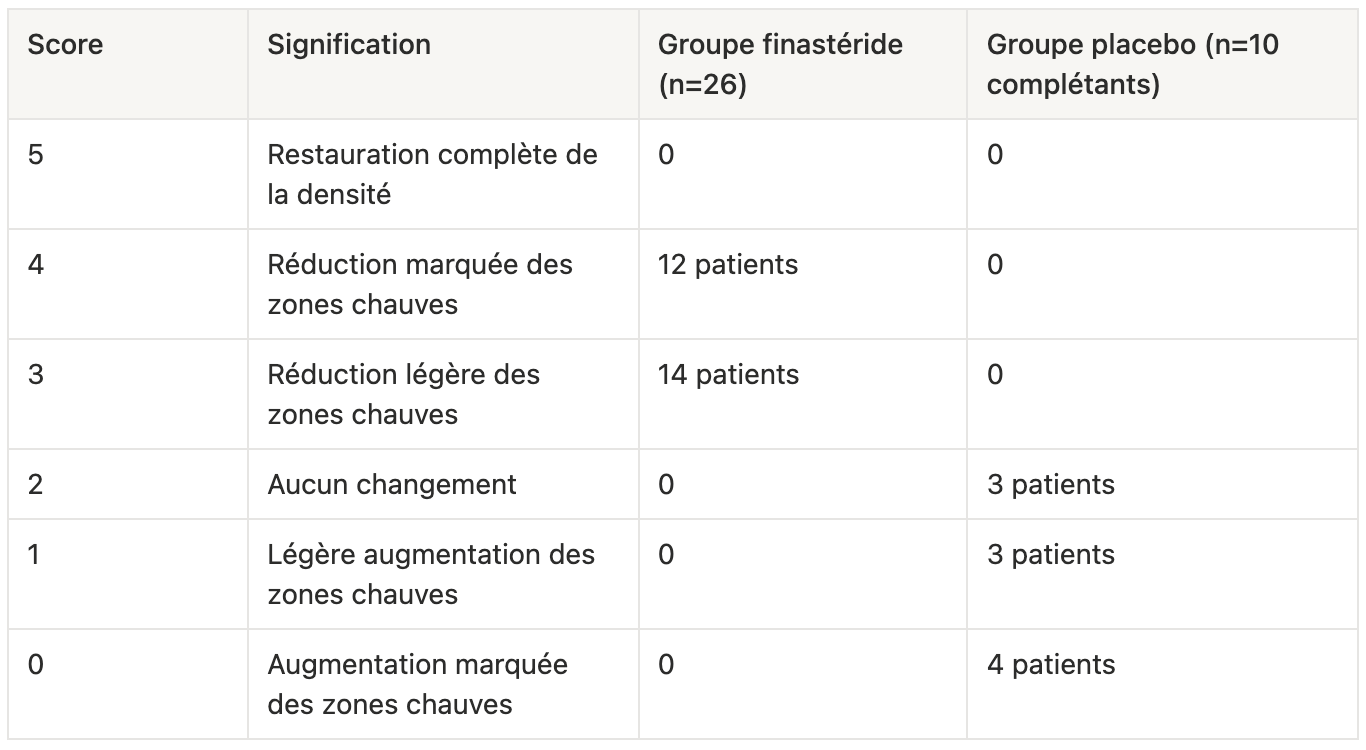1366x750 pixels.
Task: Click the score "2" cell
Action: (35, 485)
